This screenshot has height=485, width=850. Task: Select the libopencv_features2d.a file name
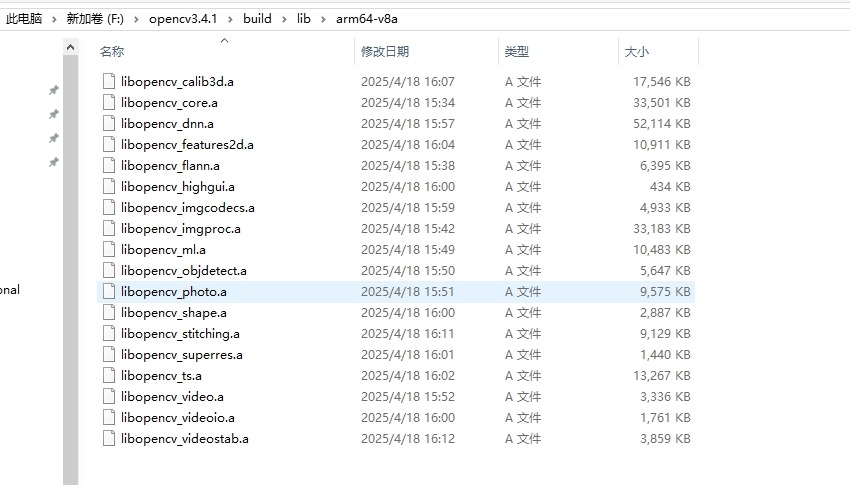click(187, 145)
